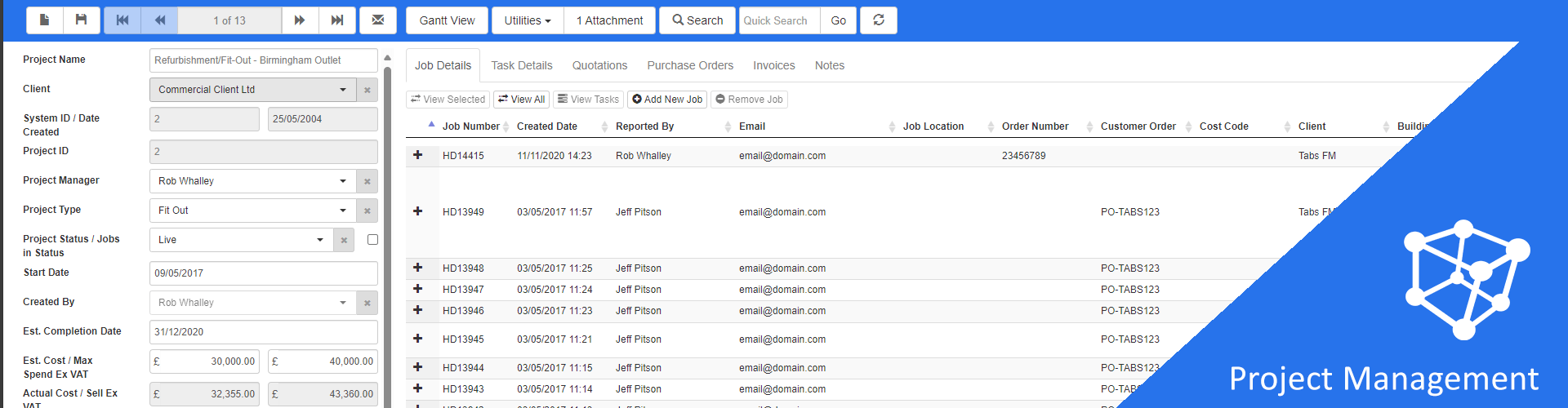
Task: Click the refresh icon button
Action: pyautogui.click(x=879, y=20)
